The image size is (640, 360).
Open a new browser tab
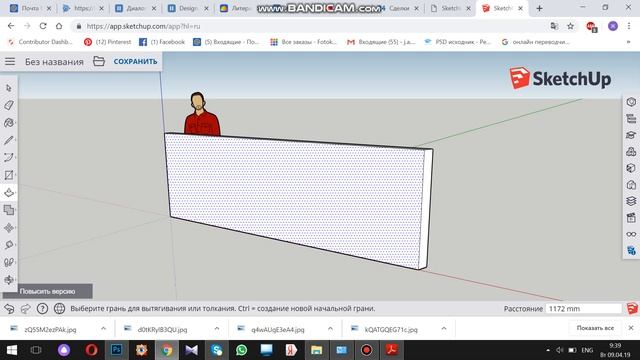[539, 8]
